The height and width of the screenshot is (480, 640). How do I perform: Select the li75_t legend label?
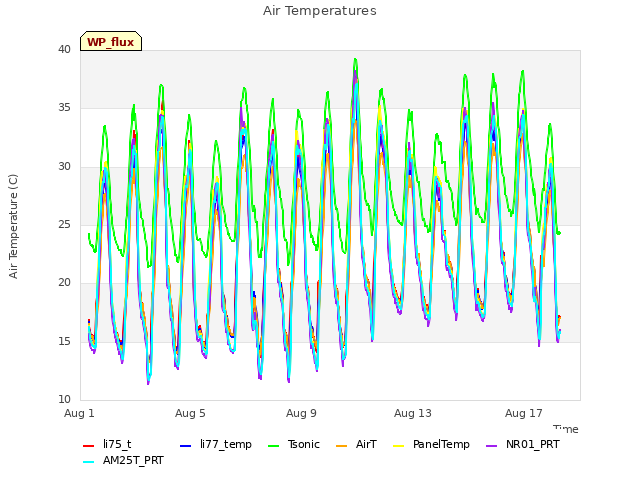[x=117, y=444]
